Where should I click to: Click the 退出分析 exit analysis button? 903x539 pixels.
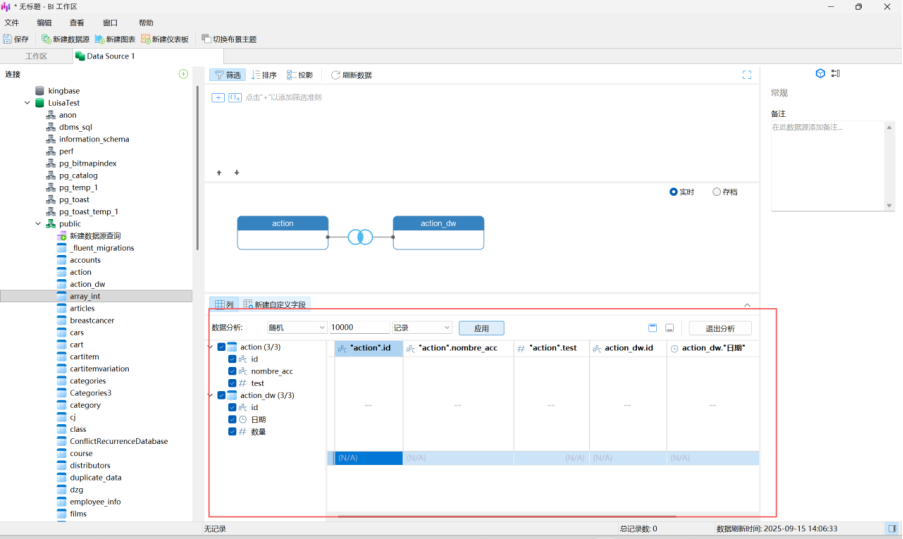tap(719, 328)
